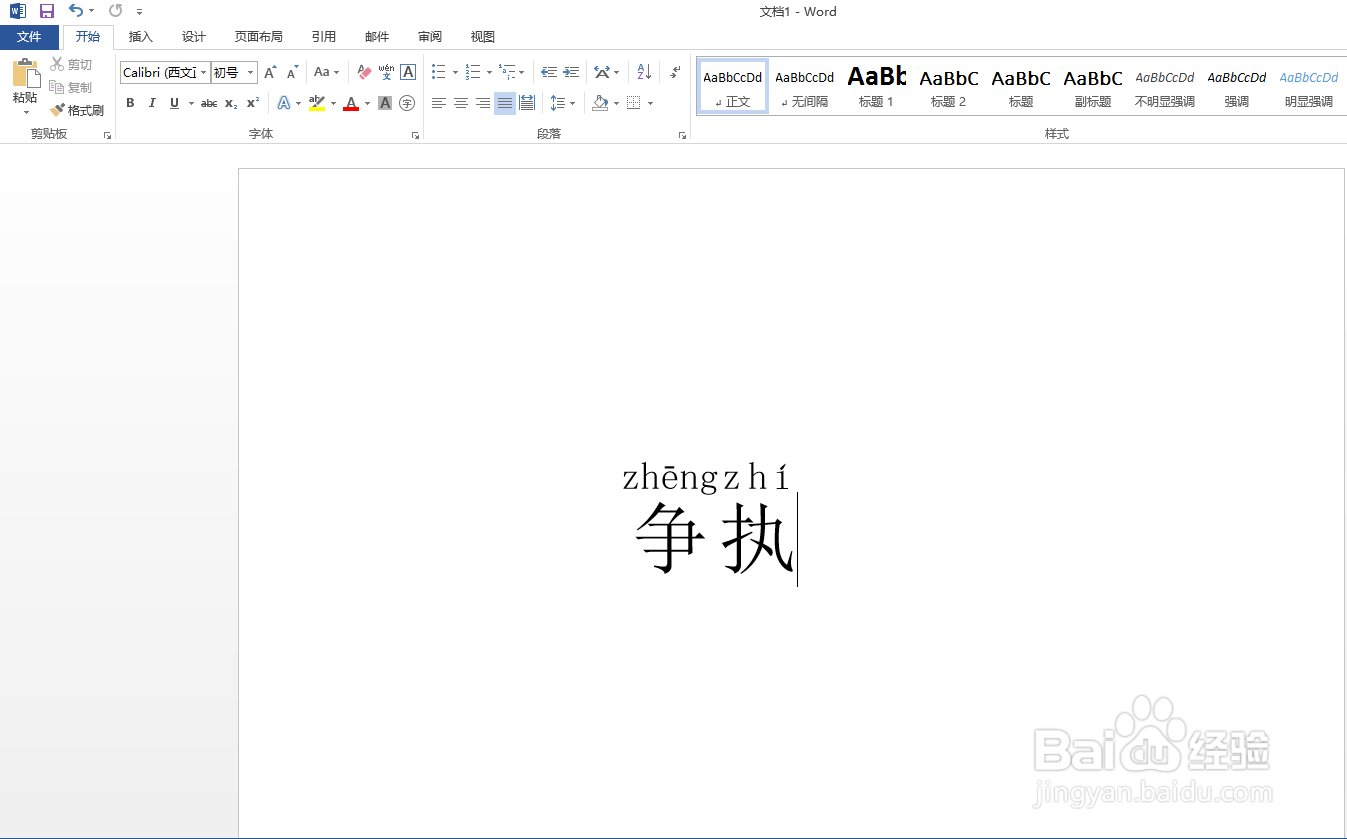
Task: Apply character border with the boxed A icon
Action: [x=408, y=72]
